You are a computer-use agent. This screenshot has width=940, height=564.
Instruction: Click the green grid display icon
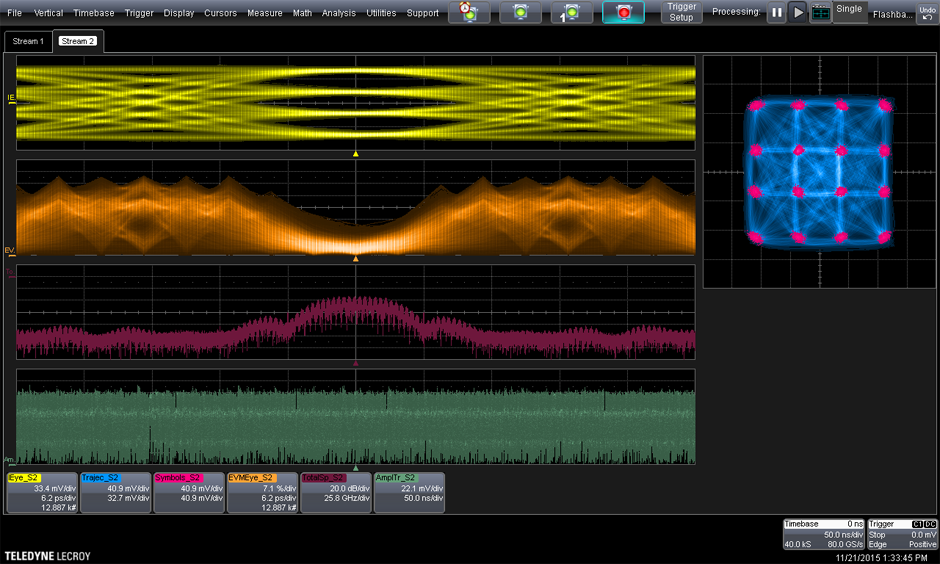pyautogui.click(x=821, y=13)
